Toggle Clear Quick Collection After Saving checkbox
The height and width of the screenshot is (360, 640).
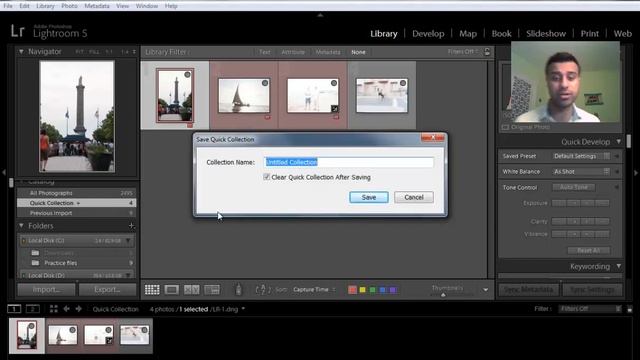(267, 177)
